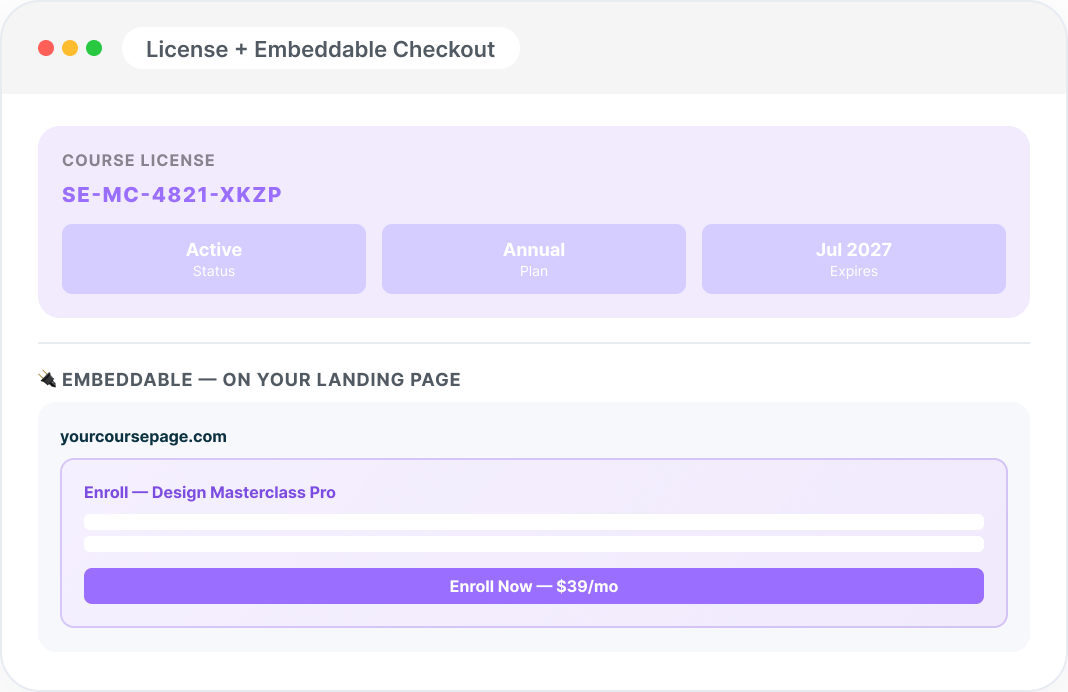Click Enroll — Design Masterclass Pro title
The height and width of the screenshot is (692, 1068).
point(210,492)
